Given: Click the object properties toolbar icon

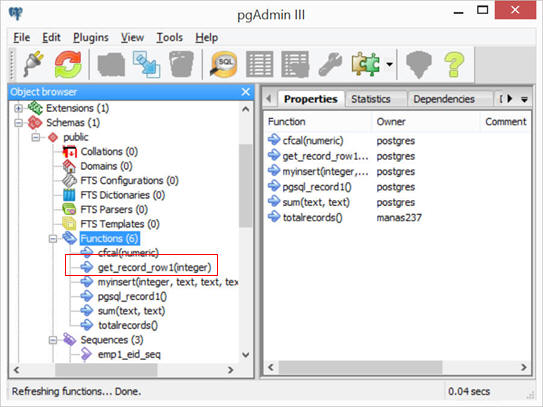Looking at the screenshot, I should click(111, 64).
